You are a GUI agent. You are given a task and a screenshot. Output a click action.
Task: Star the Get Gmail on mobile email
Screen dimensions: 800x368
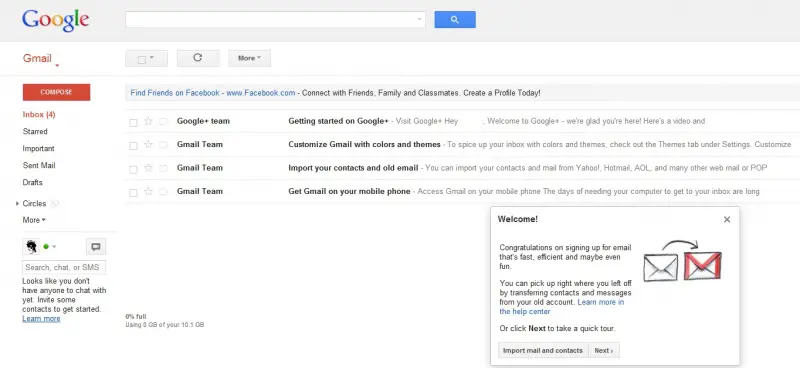click(x=148, y=191)
